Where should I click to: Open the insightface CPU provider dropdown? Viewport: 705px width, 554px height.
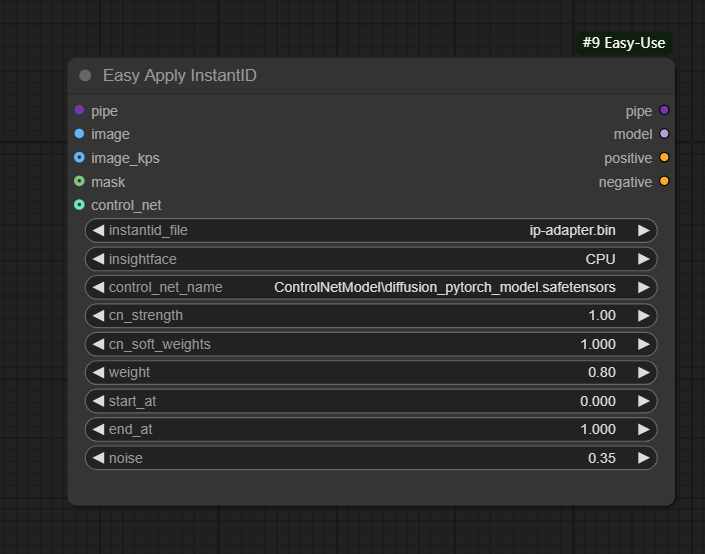(x=370, y=259)
